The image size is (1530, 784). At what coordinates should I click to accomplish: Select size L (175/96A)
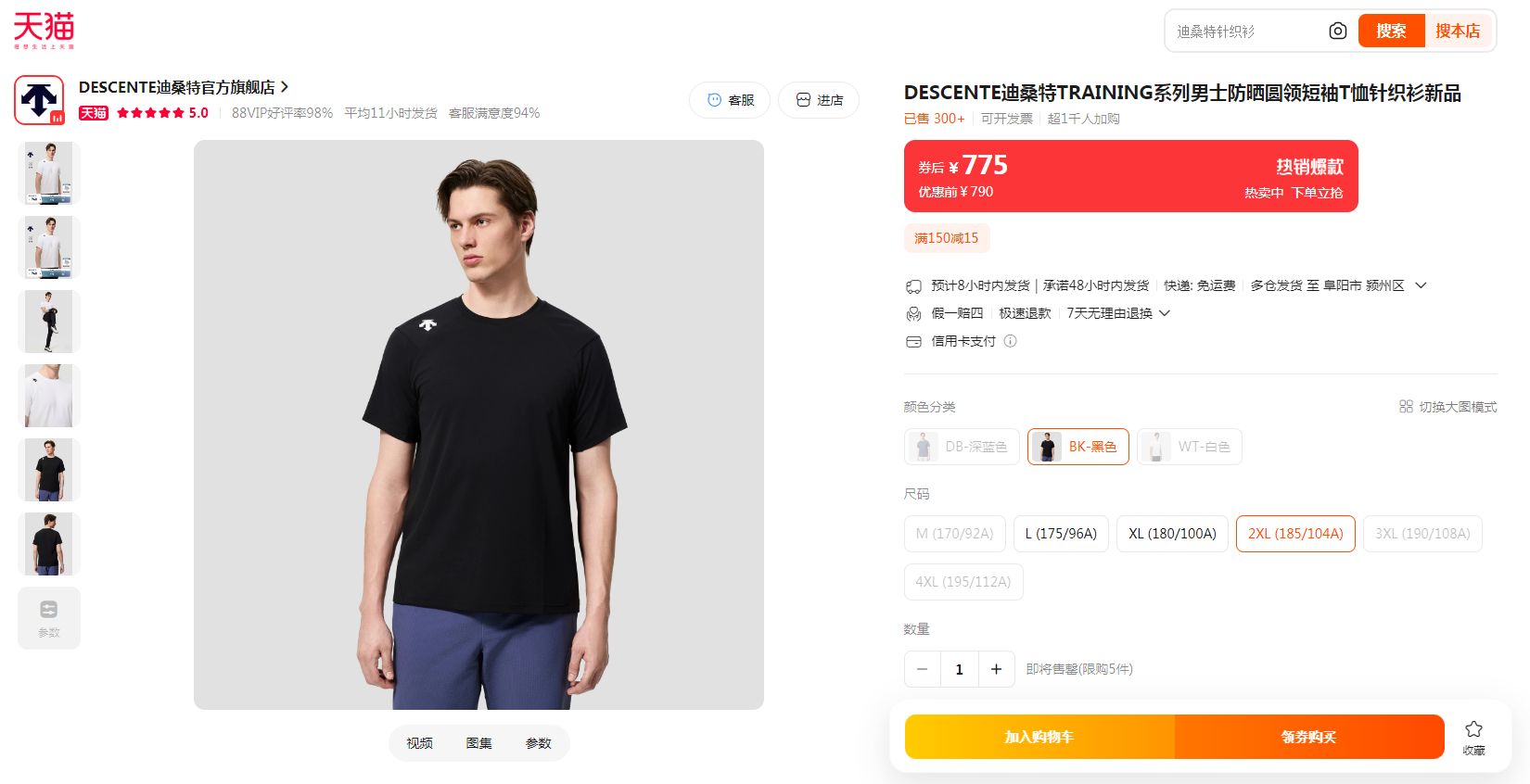[x=1061, y=534]
